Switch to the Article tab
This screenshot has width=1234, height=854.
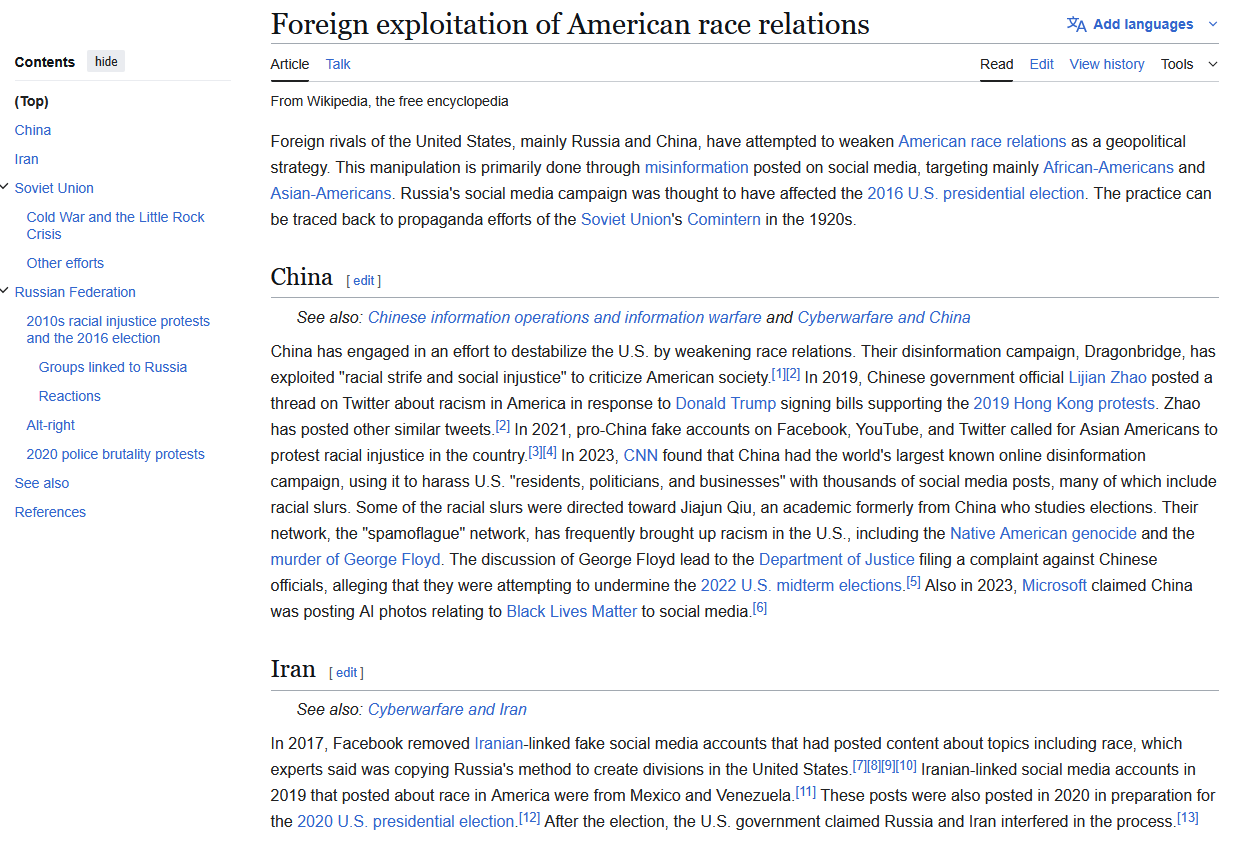coord(290,64)
